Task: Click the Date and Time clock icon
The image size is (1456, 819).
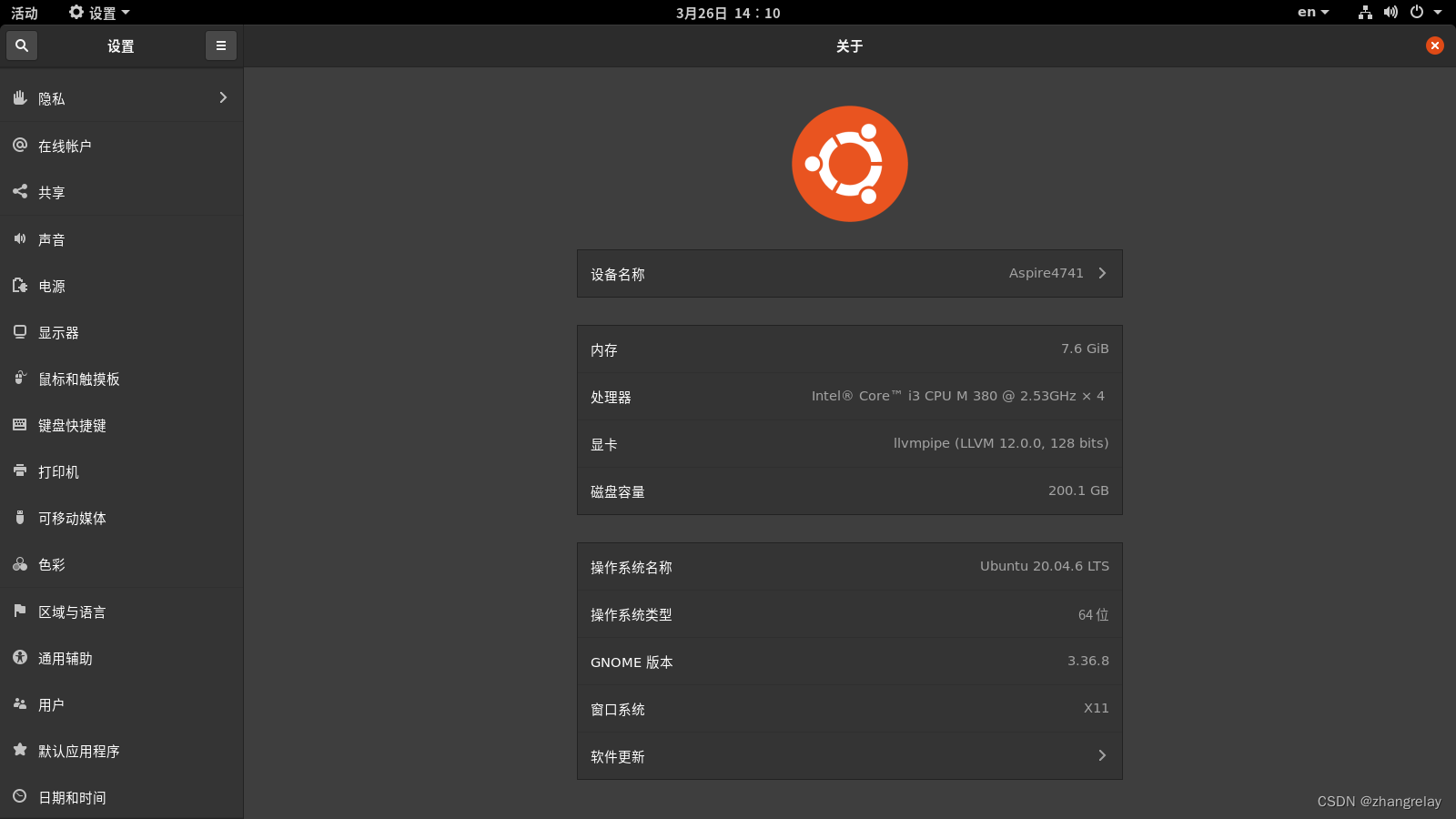Action: point(20,796)
